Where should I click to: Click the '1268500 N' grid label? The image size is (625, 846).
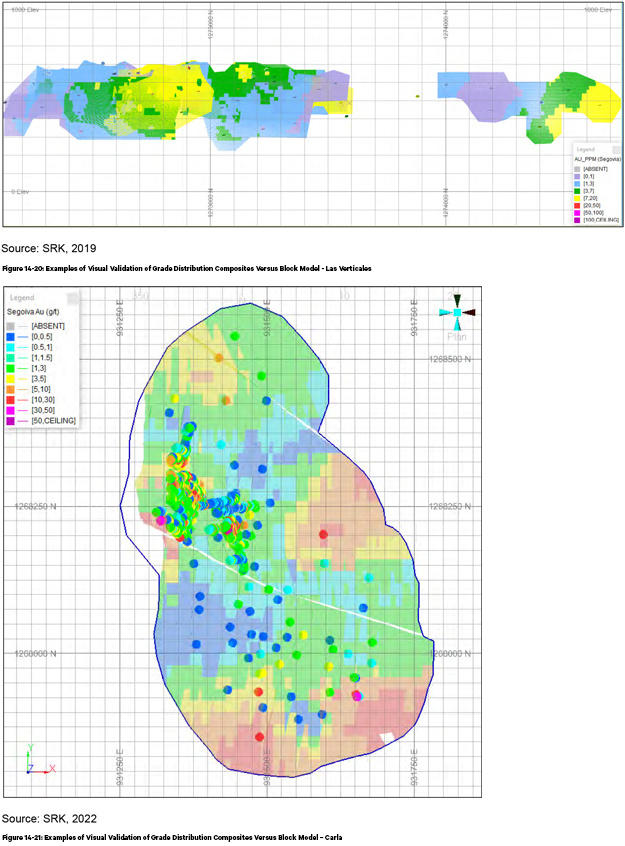[450, 359]
